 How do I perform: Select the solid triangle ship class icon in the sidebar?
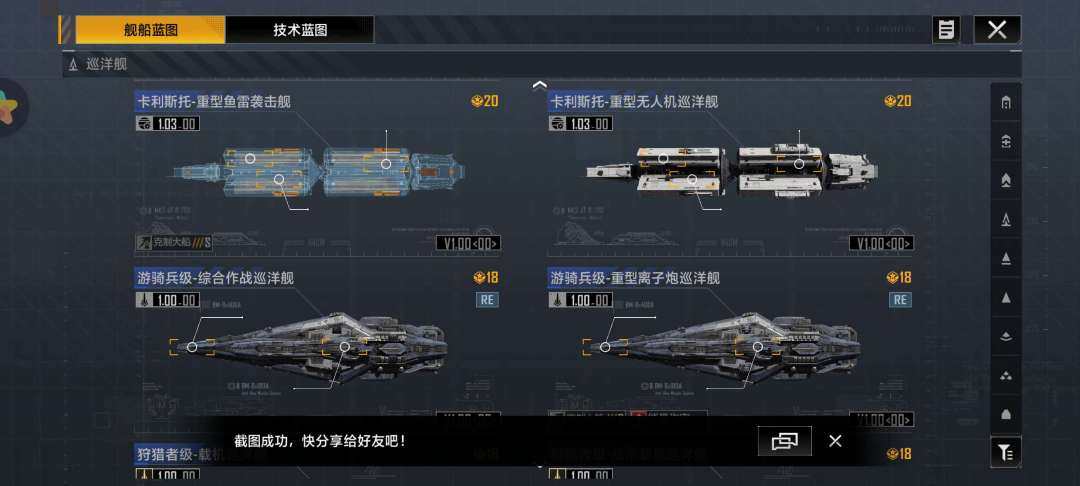point(1006,297)
